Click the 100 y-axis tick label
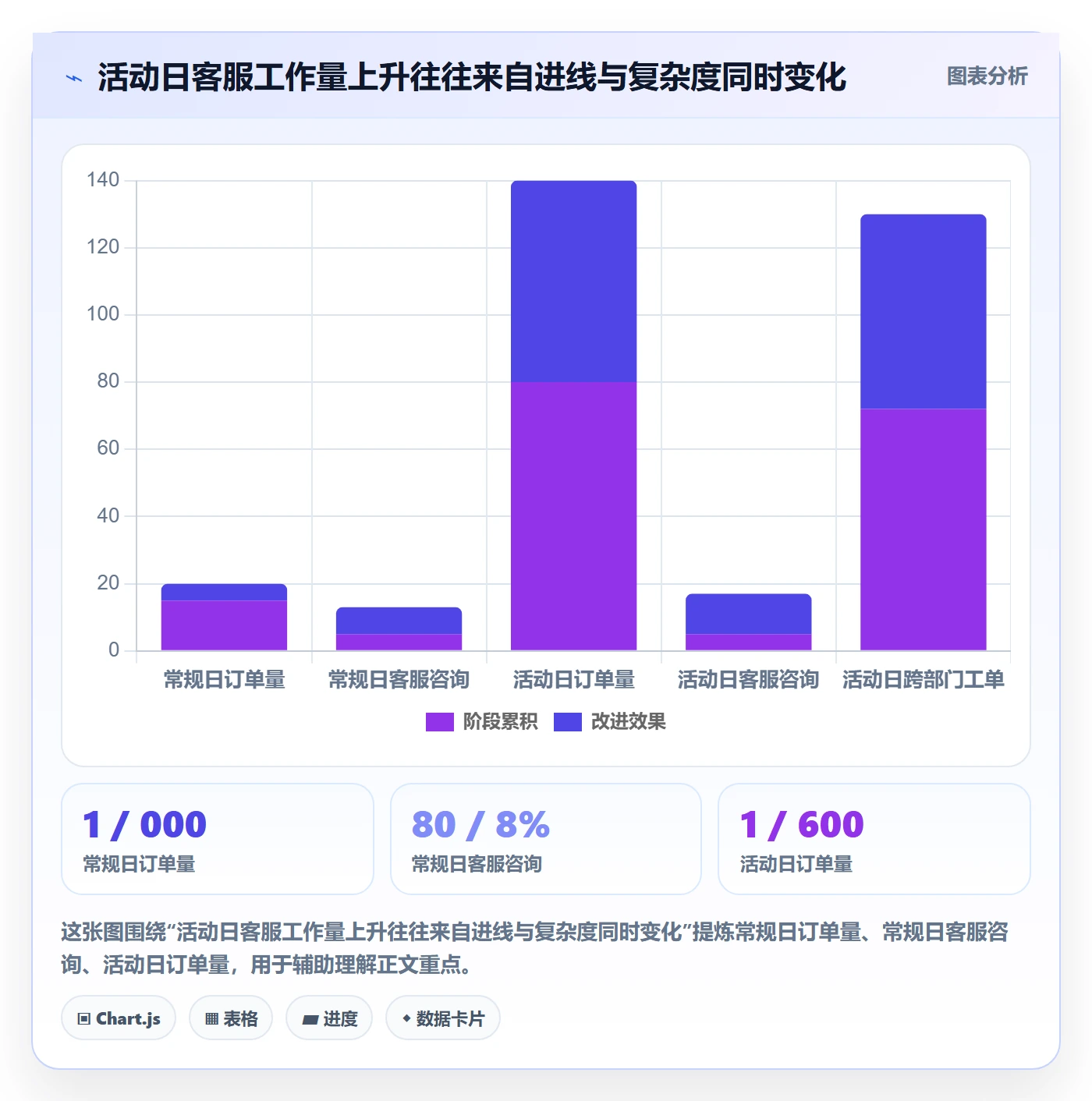1092x1101 pixels. [x=103, y=314]
